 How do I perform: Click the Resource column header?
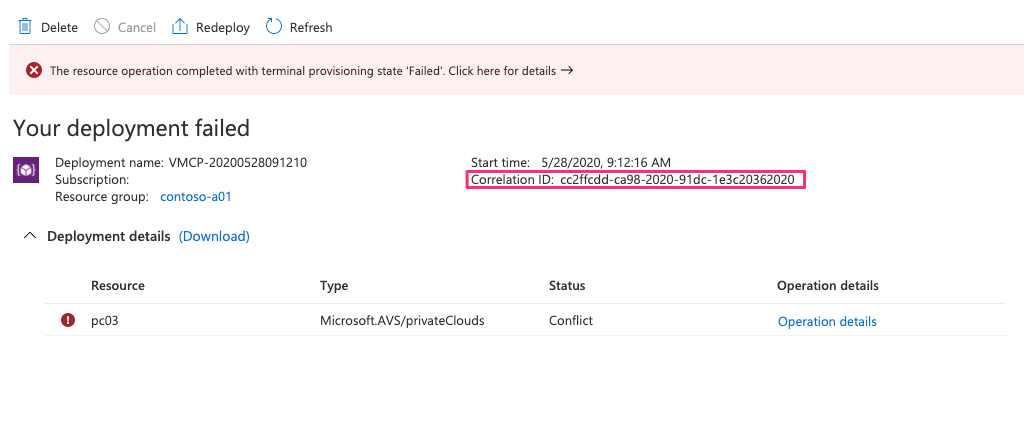pyautogui.click(x=118, y=286)
